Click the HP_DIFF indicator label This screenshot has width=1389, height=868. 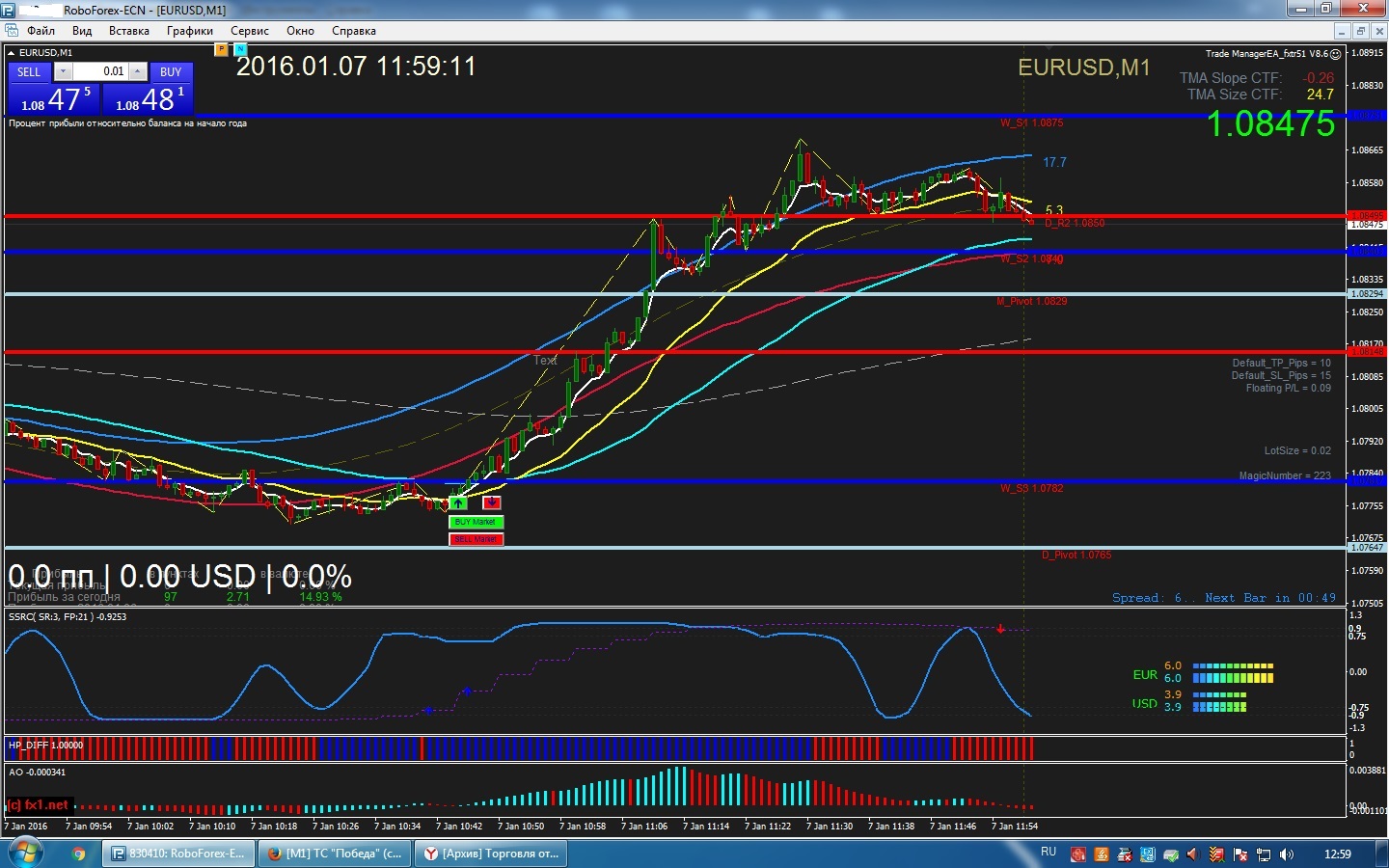click(45, 746)
